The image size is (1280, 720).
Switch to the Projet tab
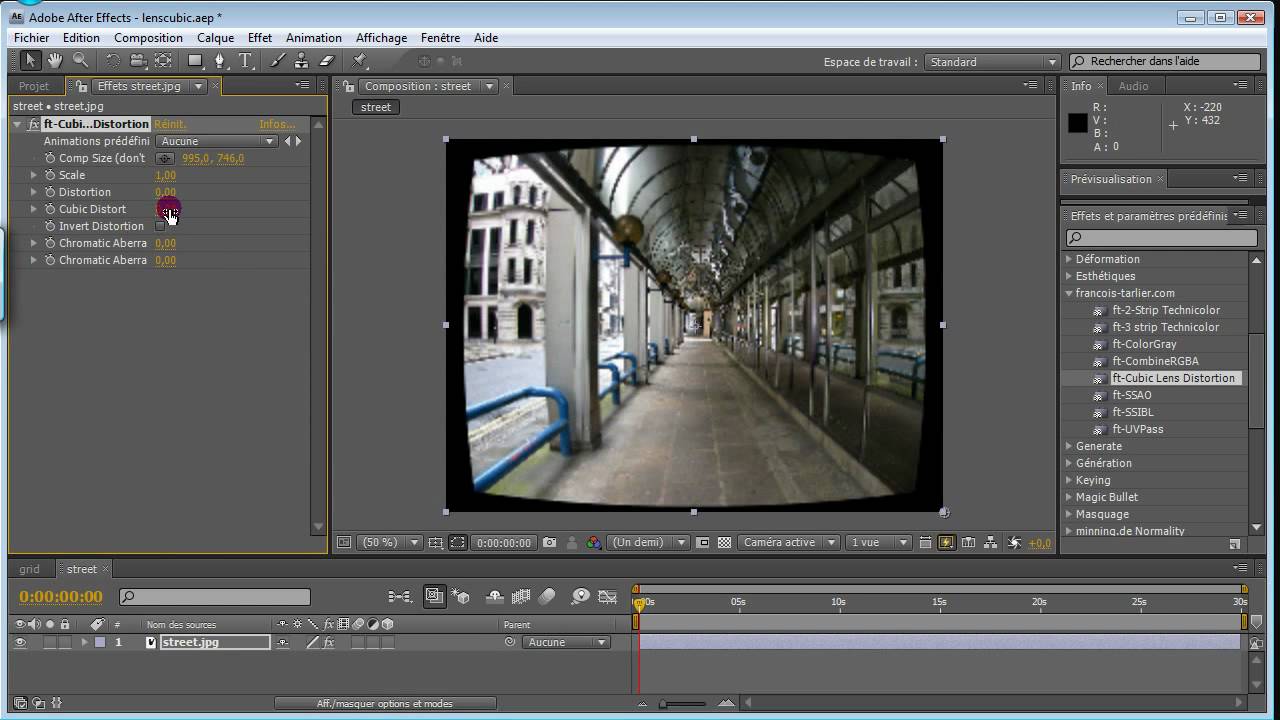[x=34, y=86]
